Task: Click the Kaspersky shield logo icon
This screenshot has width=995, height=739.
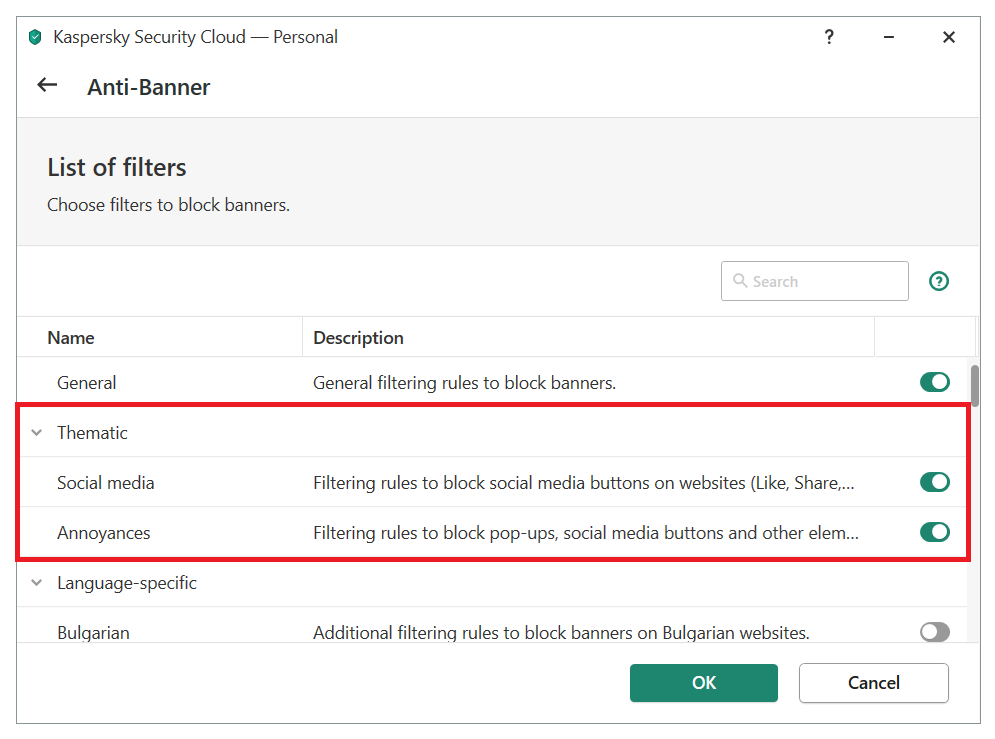Action: click(x=36, y=37)
